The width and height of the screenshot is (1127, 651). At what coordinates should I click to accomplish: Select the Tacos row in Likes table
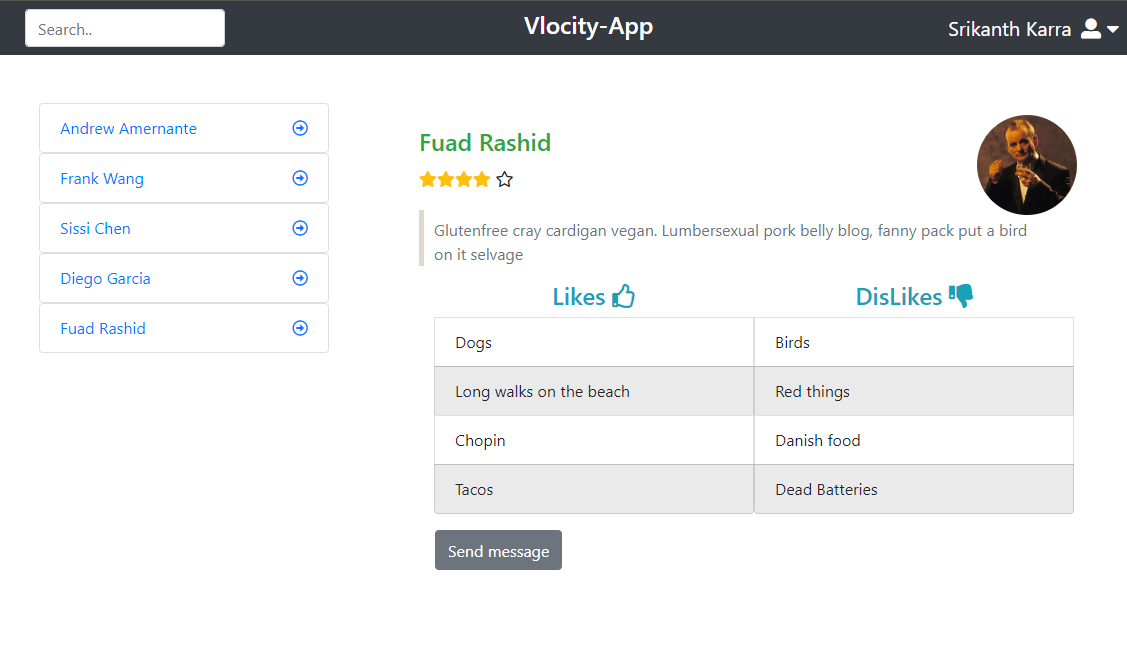594,489
